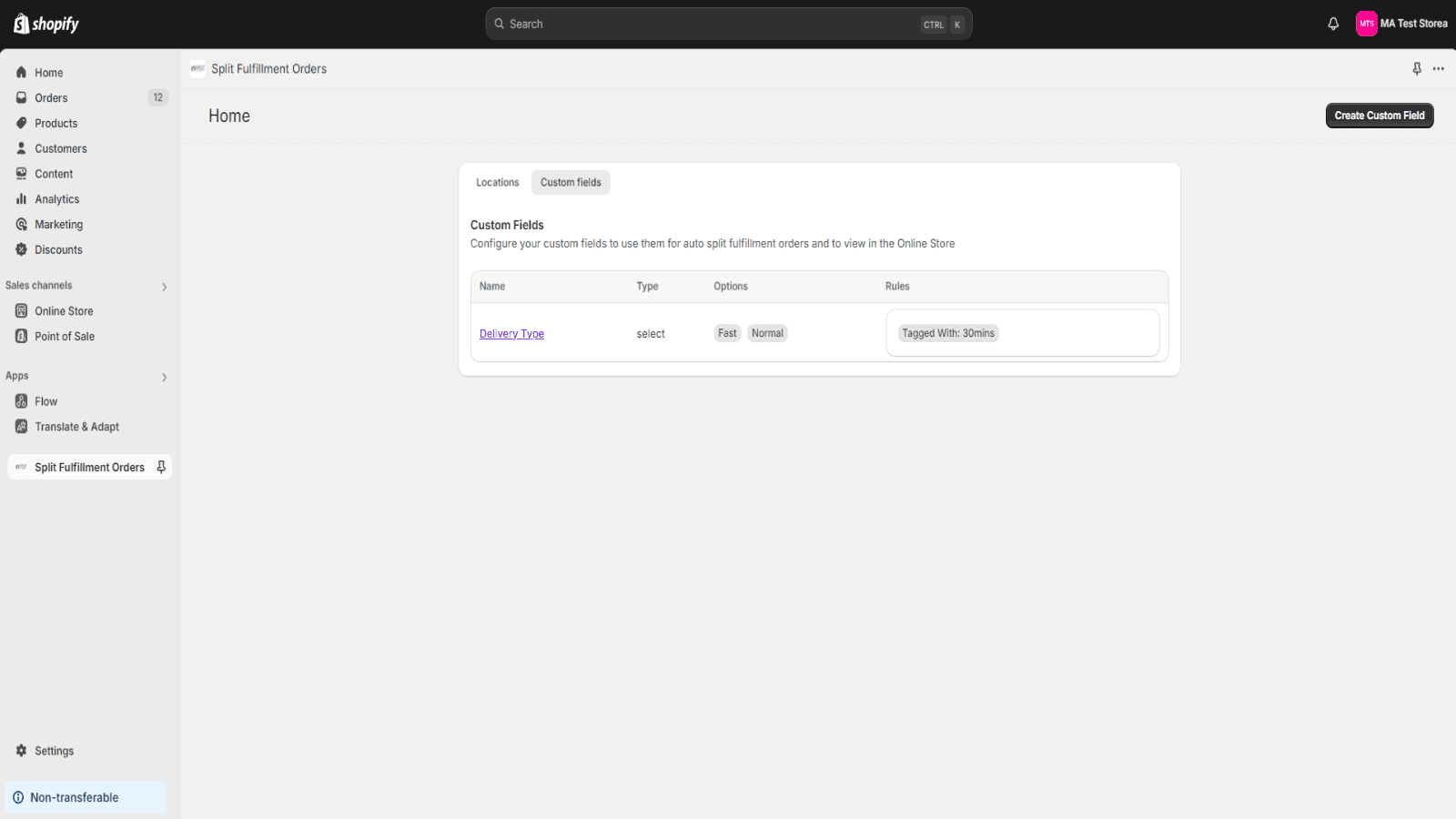Switch to the Locations tab
This screenshot has height=819, width=1456.
(497, 183)
